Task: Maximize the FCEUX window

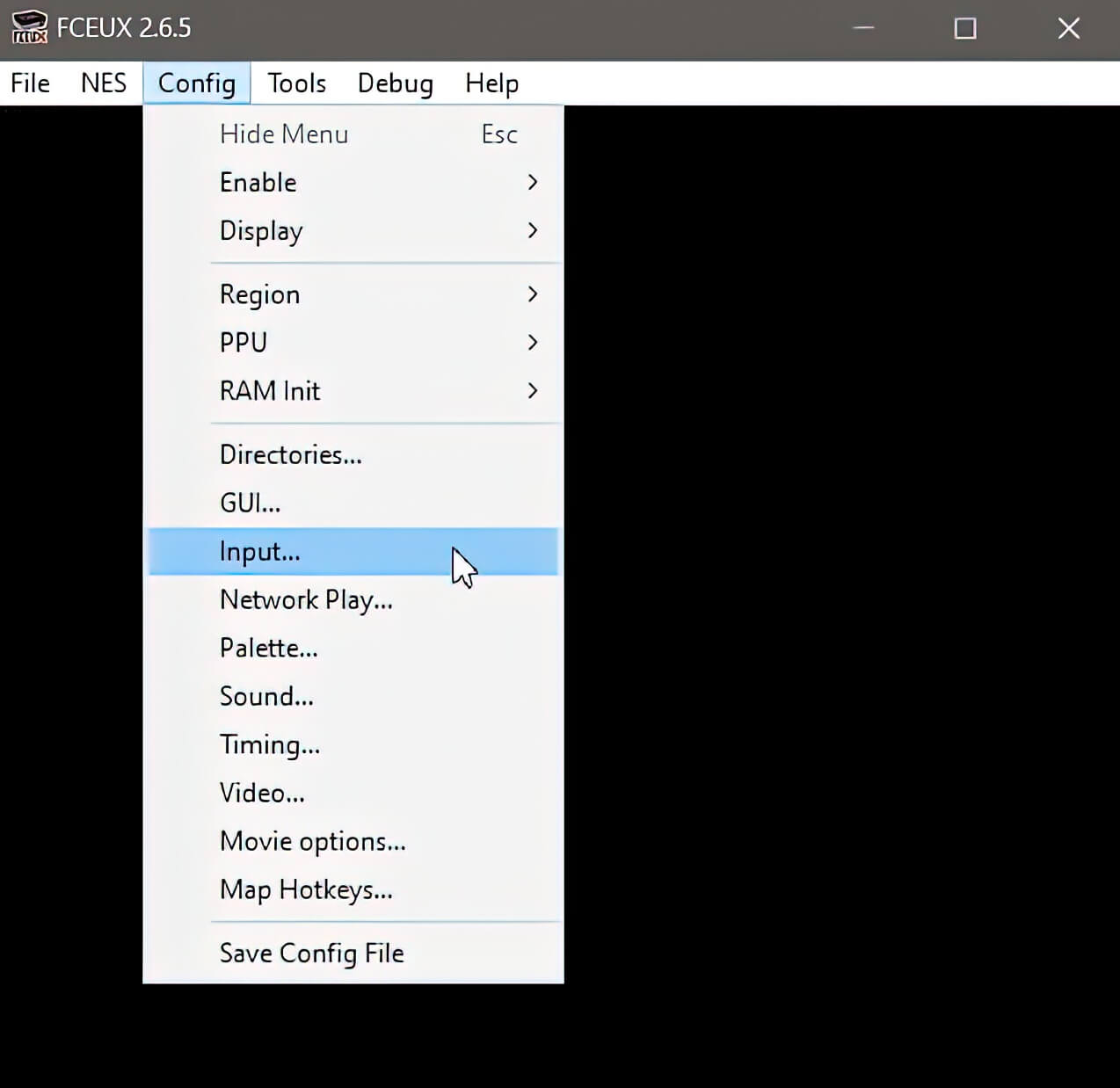Action: tap(965, 28)
